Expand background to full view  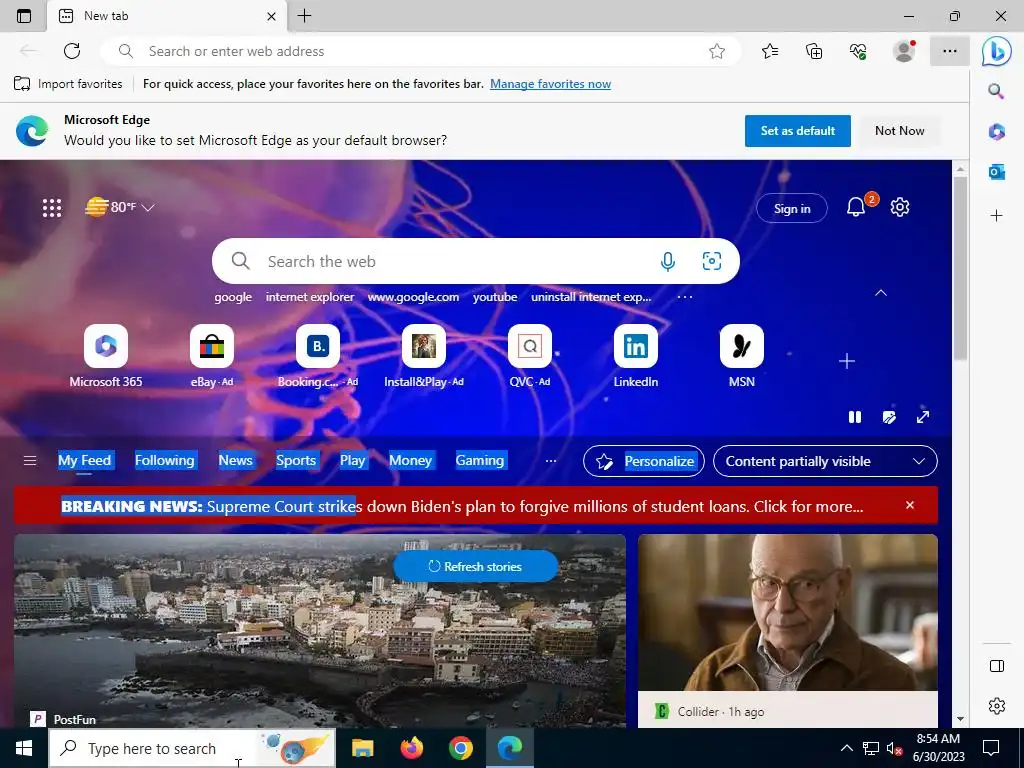point(922,417)
